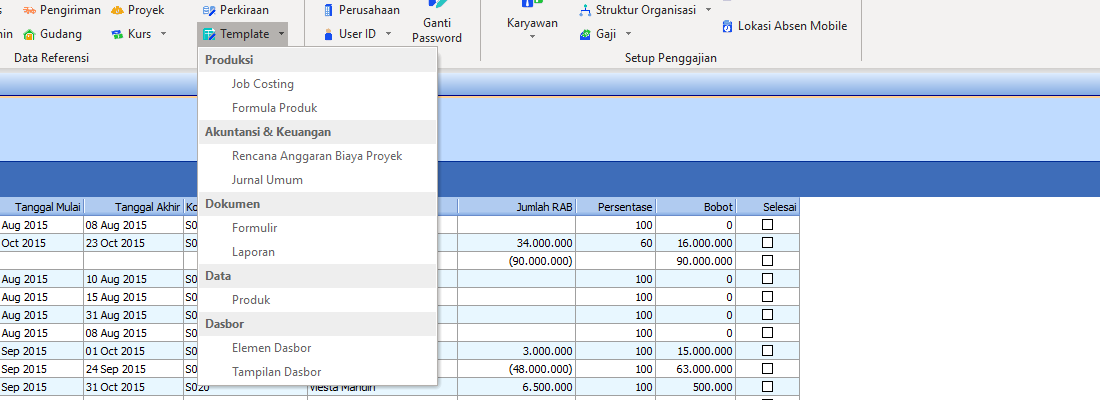Tick Selesai checkbox for 15 Aug 2015 row
1100x400 pixels.
(x=767, y=296)
